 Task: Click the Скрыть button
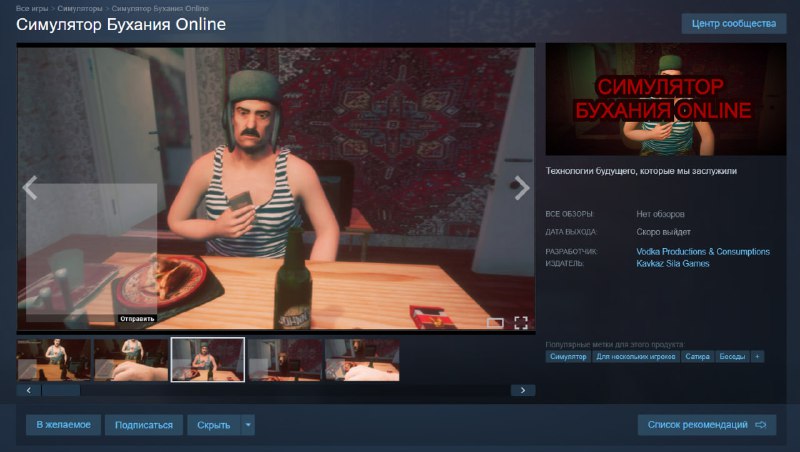(214, 425)
